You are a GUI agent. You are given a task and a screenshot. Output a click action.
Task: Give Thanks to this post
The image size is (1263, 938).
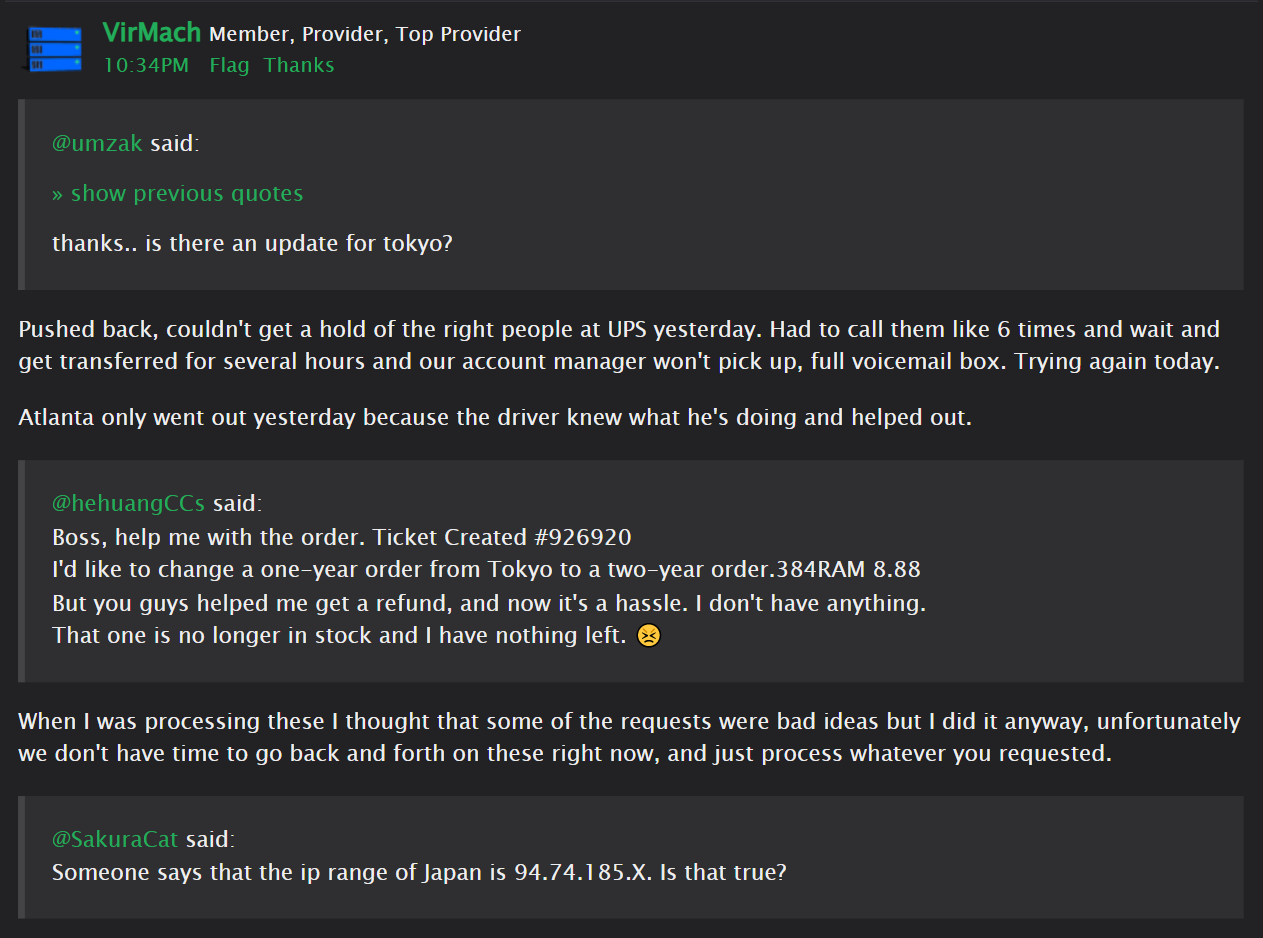(299, 66)
